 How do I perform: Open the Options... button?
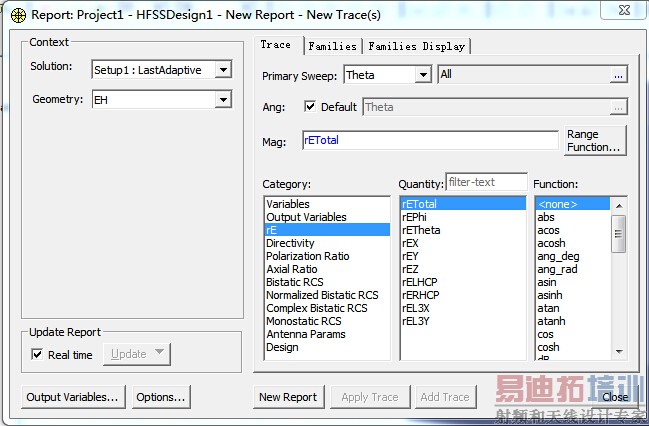pyautogui.click(x=161, y=397)
